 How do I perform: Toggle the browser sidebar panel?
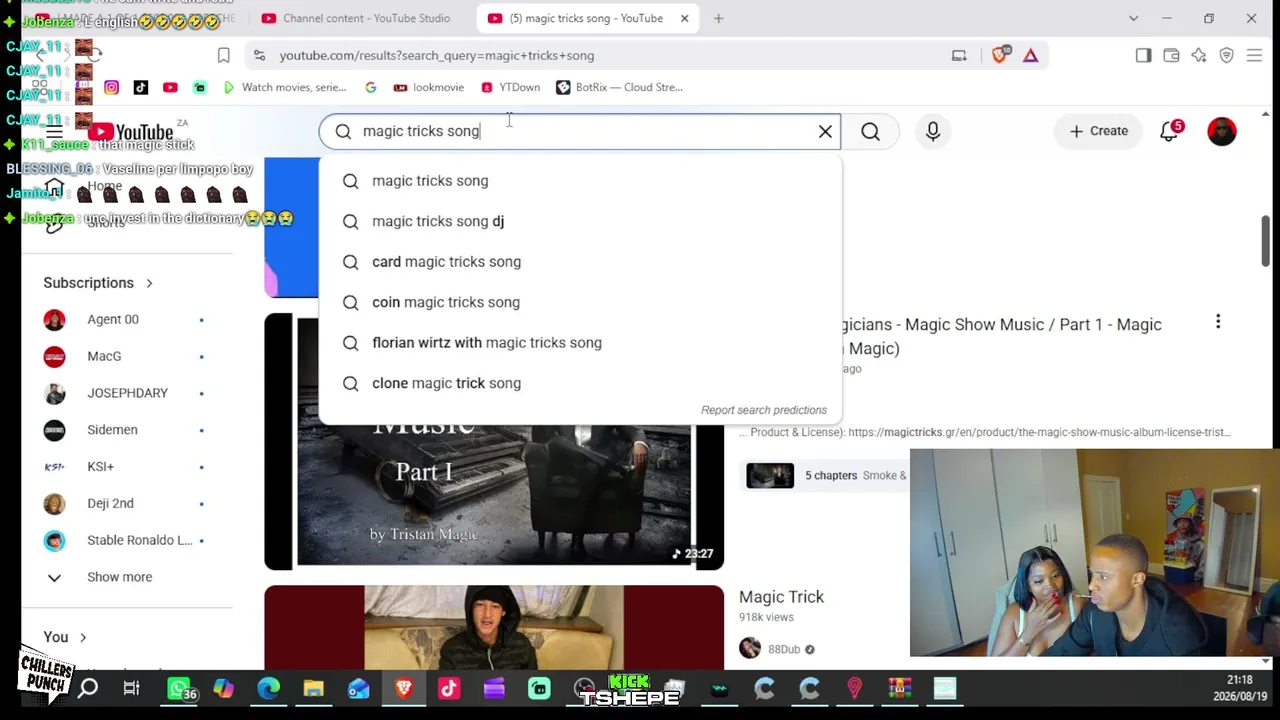[1143, 55]
